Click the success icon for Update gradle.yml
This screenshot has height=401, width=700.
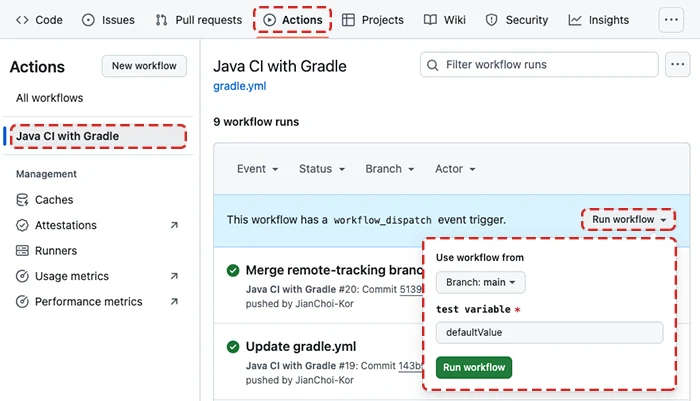point(233,347)
